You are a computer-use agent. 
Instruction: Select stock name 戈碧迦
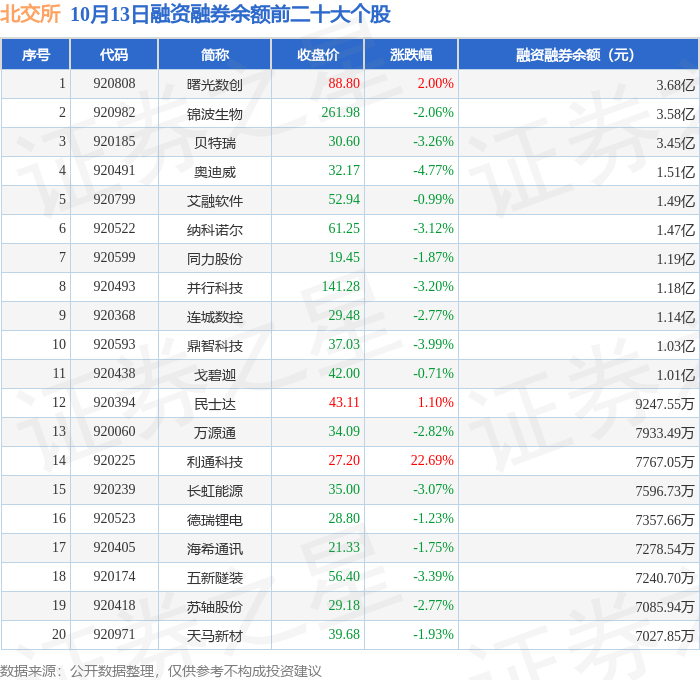tap(215, 375)
